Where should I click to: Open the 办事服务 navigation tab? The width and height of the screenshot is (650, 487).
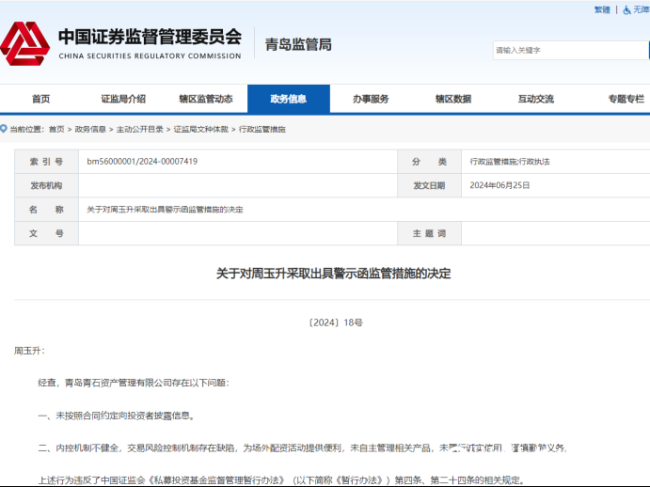pos(370,99)
